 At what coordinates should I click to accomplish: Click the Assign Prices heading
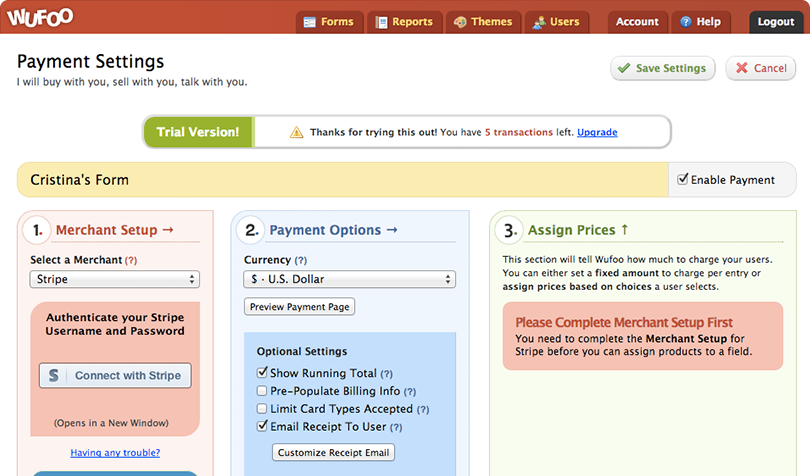point(578,230)
